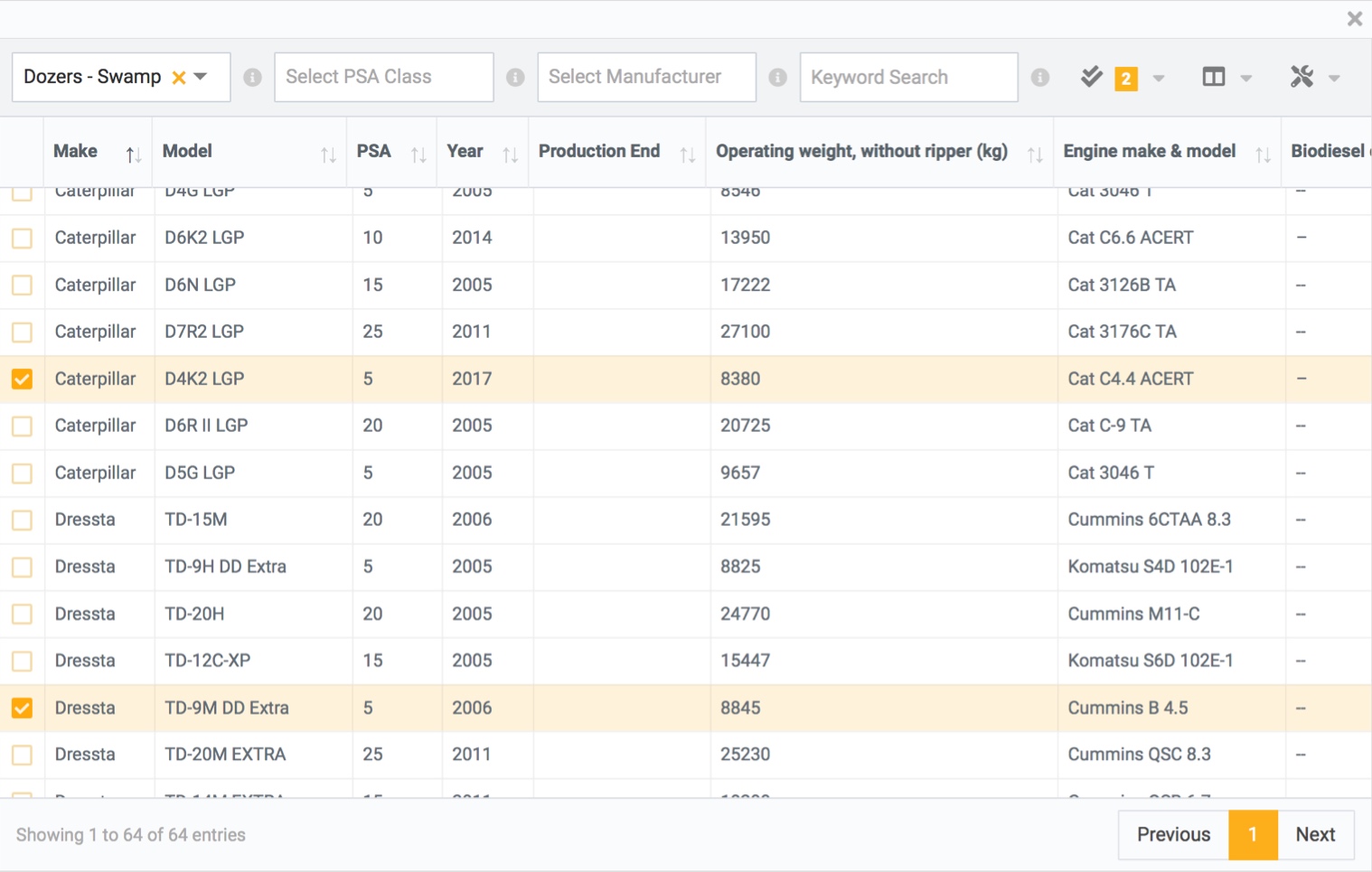Click the info icon beside Select PSA Class
1372x872 pixels.
(x=515, y=78)
